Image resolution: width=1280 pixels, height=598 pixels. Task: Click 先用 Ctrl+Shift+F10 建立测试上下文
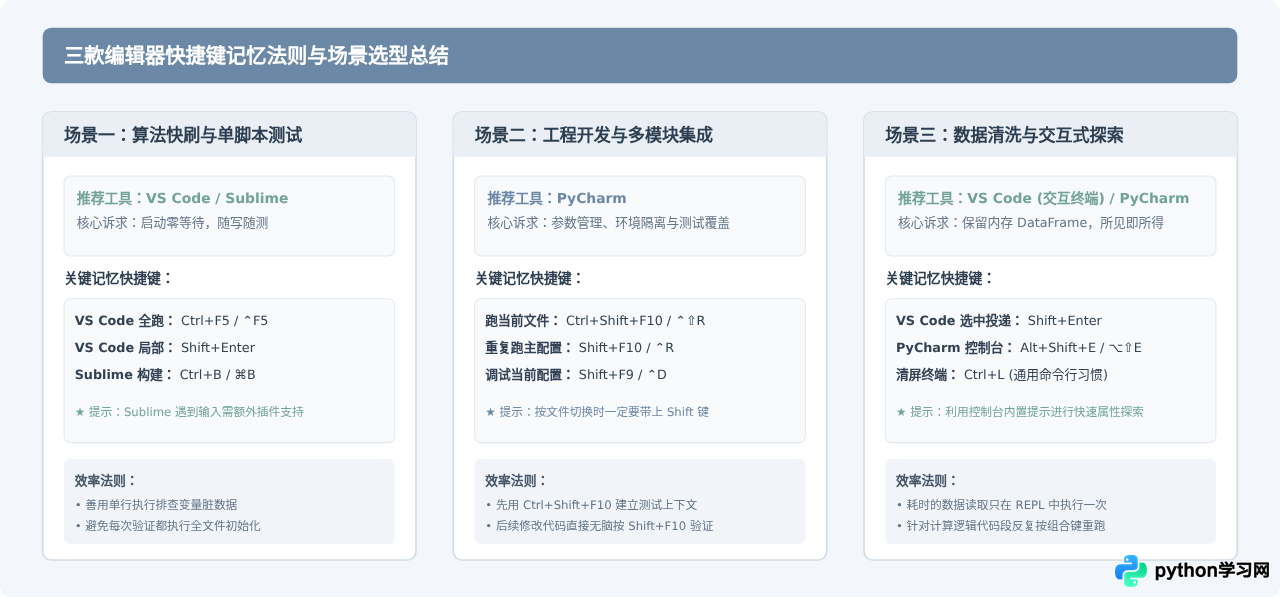(x=591, y=505)
